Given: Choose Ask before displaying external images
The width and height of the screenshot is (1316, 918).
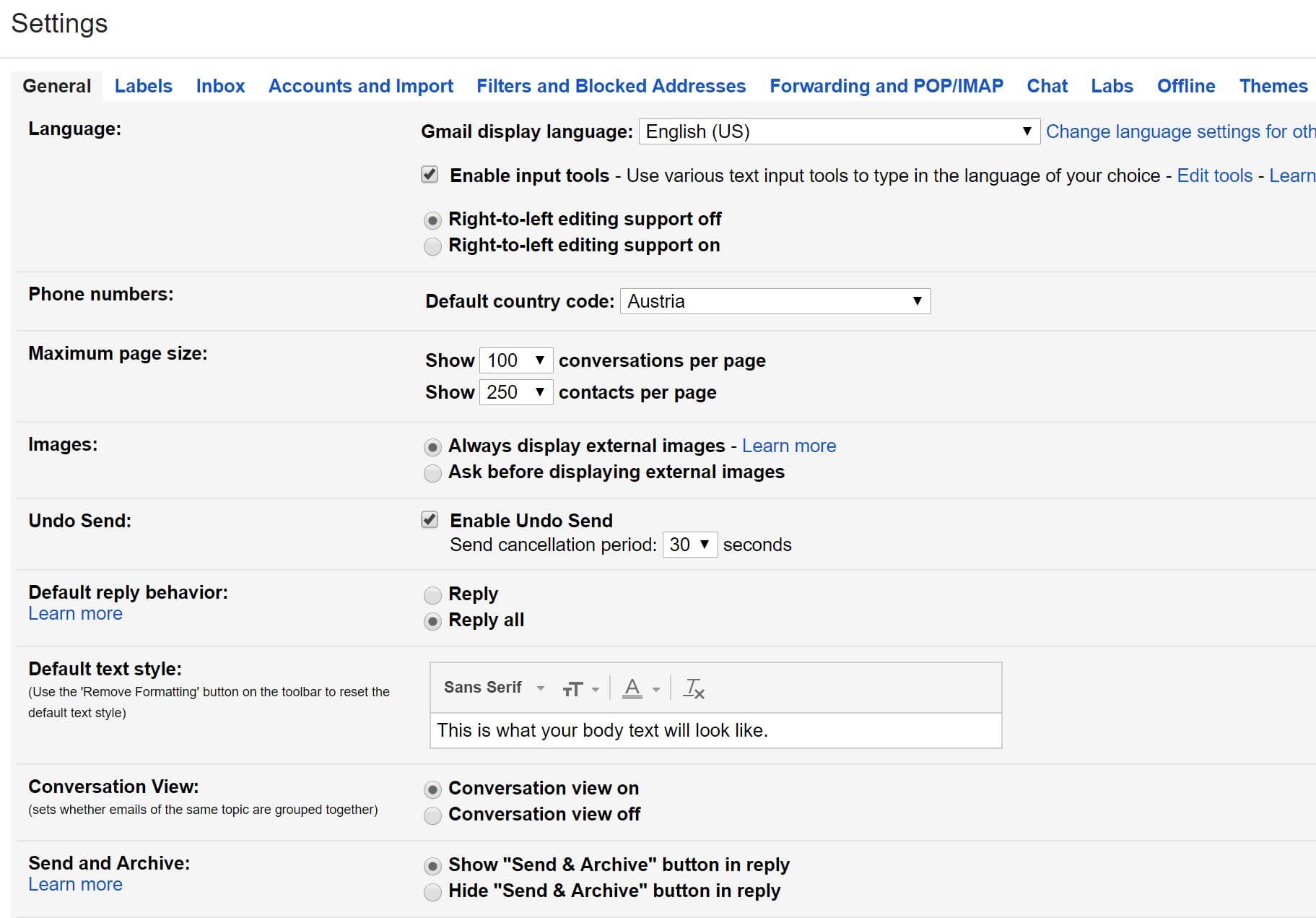Looking at the screenshot, I should click(x=432, y=473).
